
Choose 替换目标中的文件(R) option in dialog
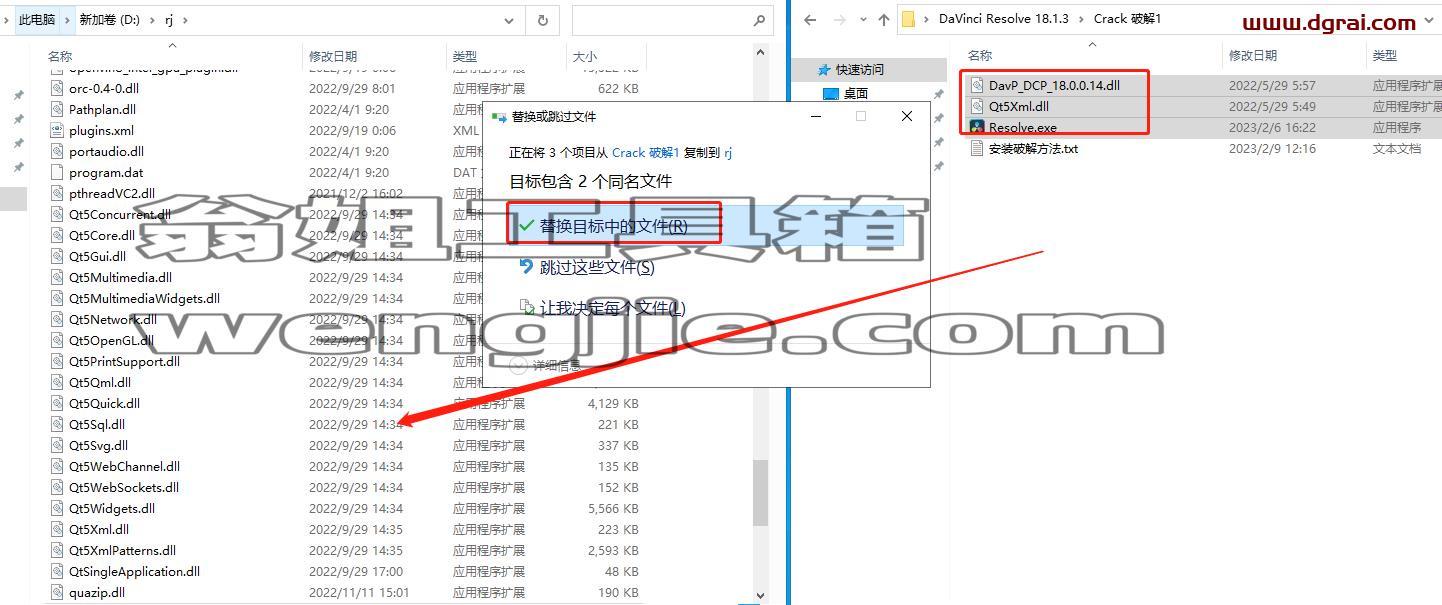pos(705,226)
